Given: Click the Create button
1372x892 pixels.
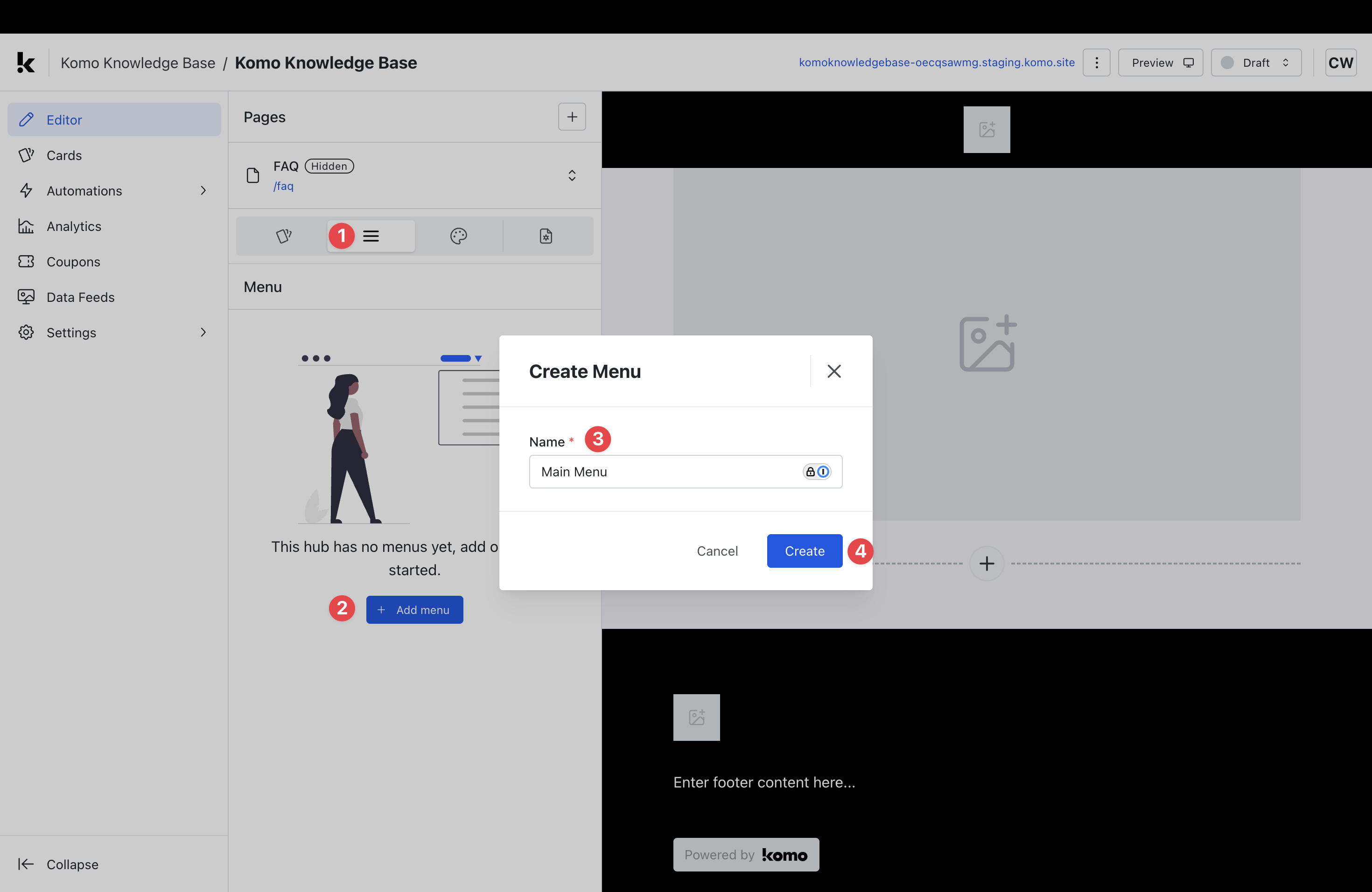Looking at the screenshot, I should [804, 551].
